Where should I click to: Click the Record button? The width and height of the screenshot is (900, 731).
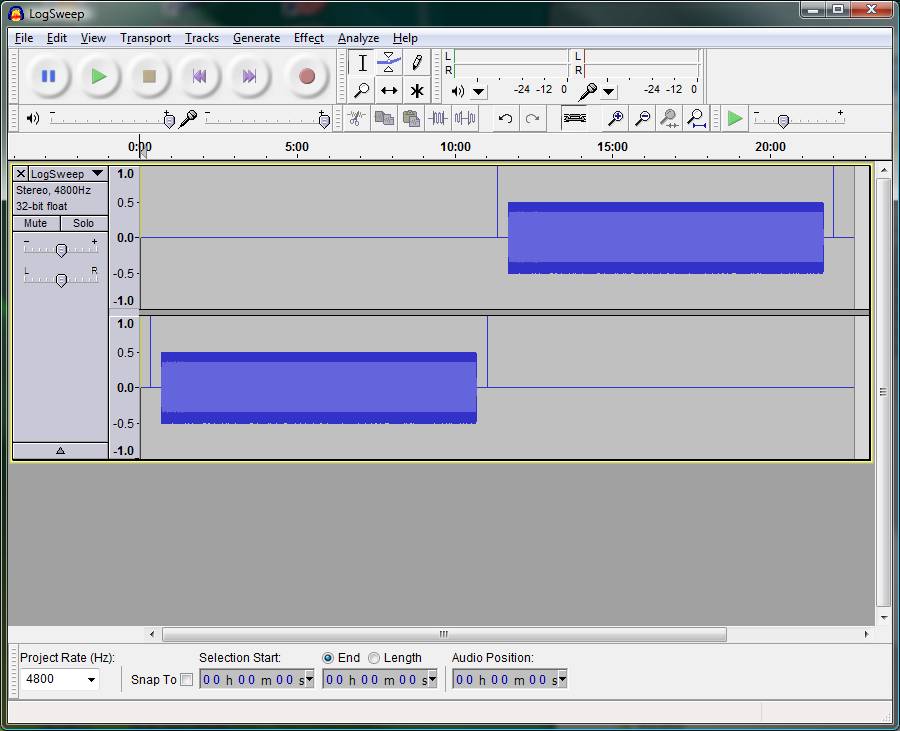tap(307, 76)
